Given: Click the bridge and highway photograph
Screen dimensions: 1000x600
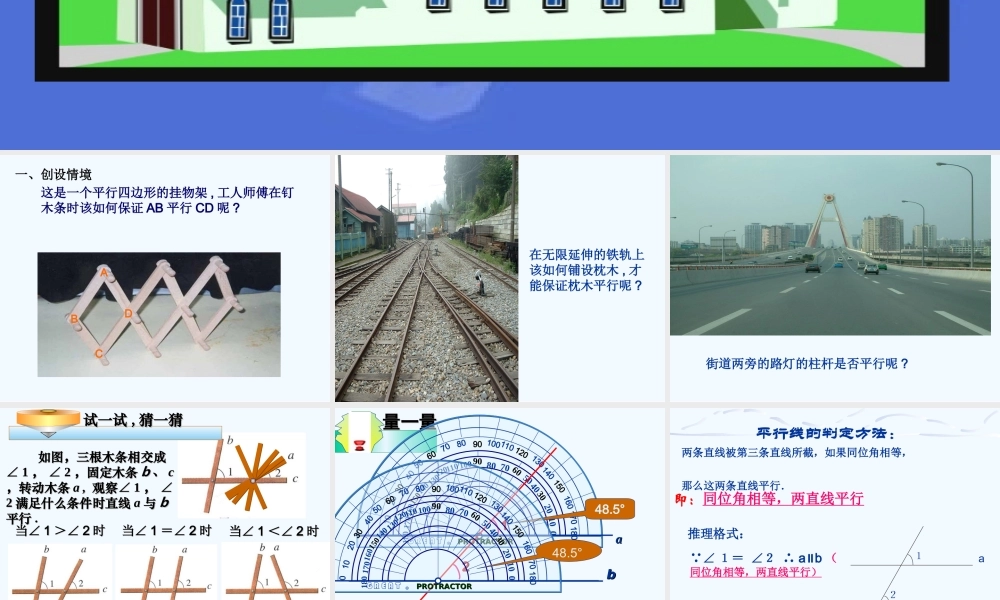Looking at the screenshot, I should 830,245.
